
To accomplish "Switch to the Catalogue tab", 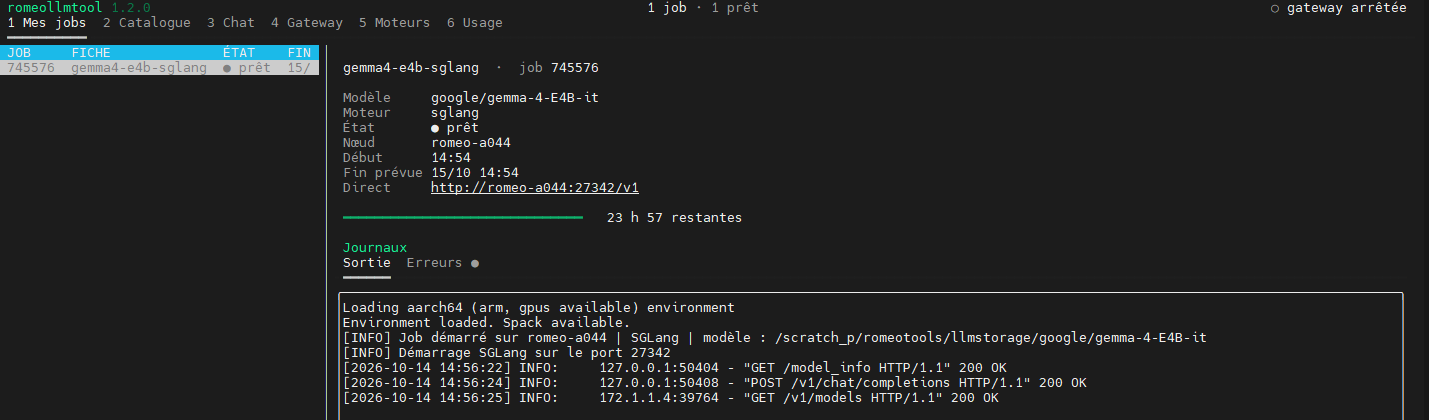I will (x=147, y=22).
